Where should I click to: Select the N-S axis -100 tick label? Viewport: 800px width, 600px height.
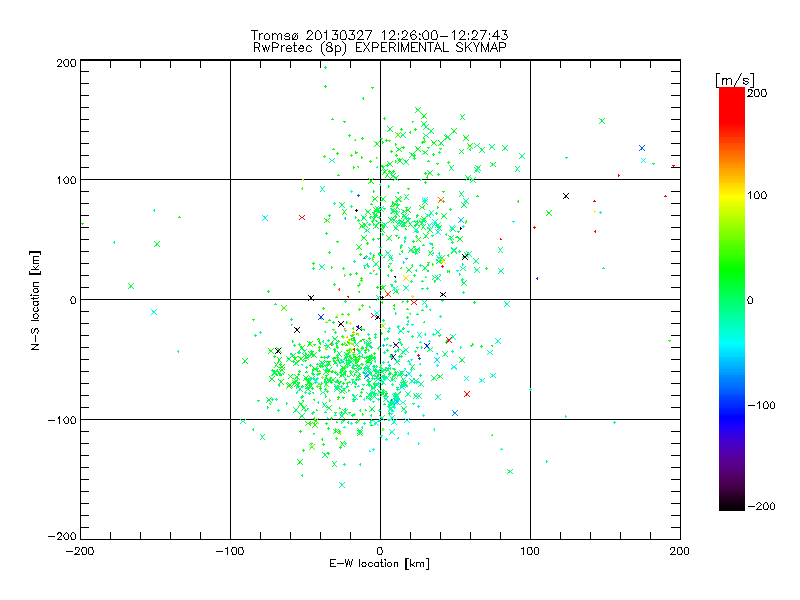[x=62, y=420]
